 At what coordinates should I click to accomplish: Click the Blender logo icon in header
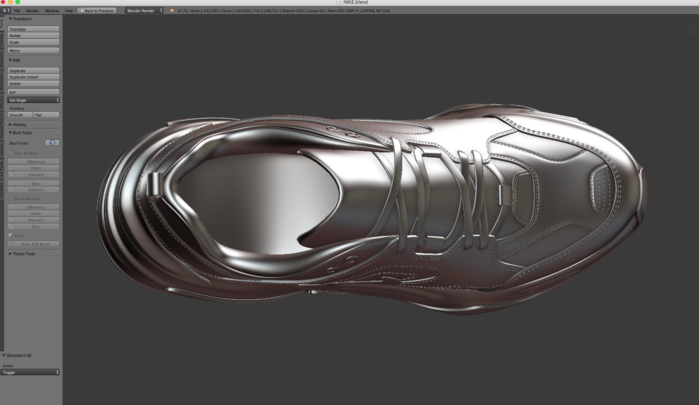pyautogui.click(x=169, y=10)
